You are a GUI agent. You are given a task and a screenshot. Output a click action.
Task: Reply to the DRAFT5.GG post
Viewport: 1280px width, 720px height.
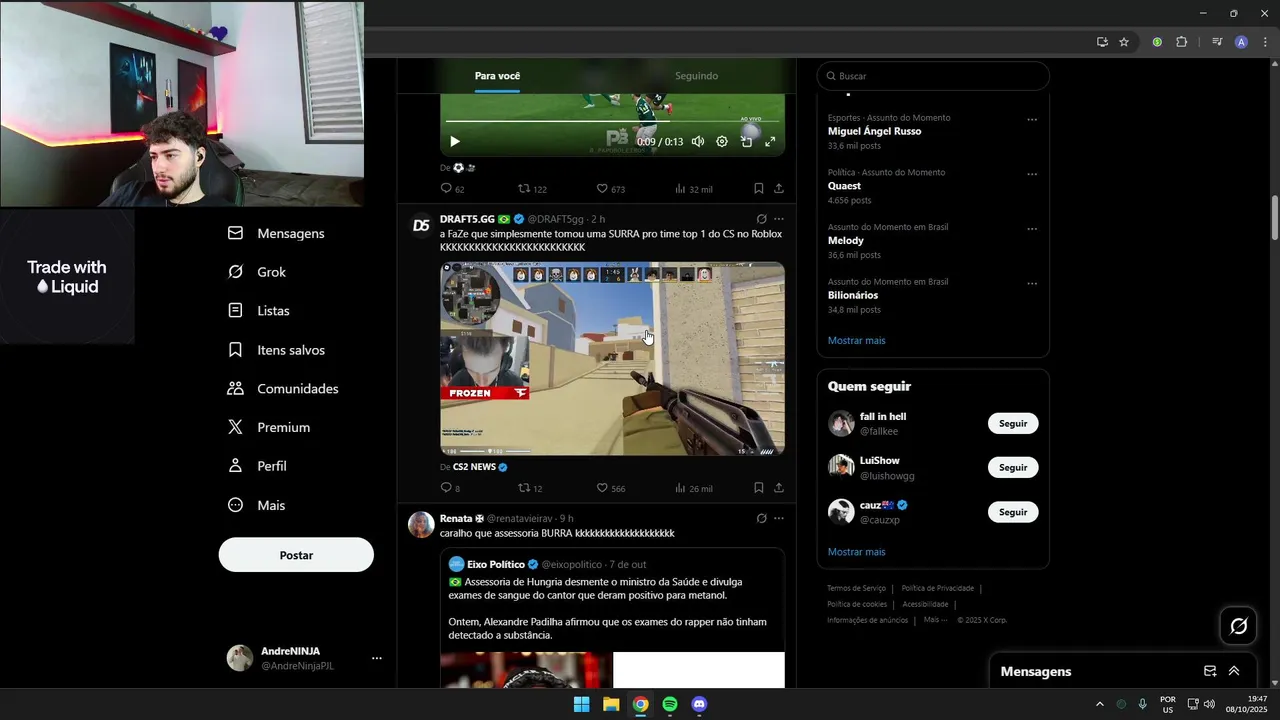(450, 488)
